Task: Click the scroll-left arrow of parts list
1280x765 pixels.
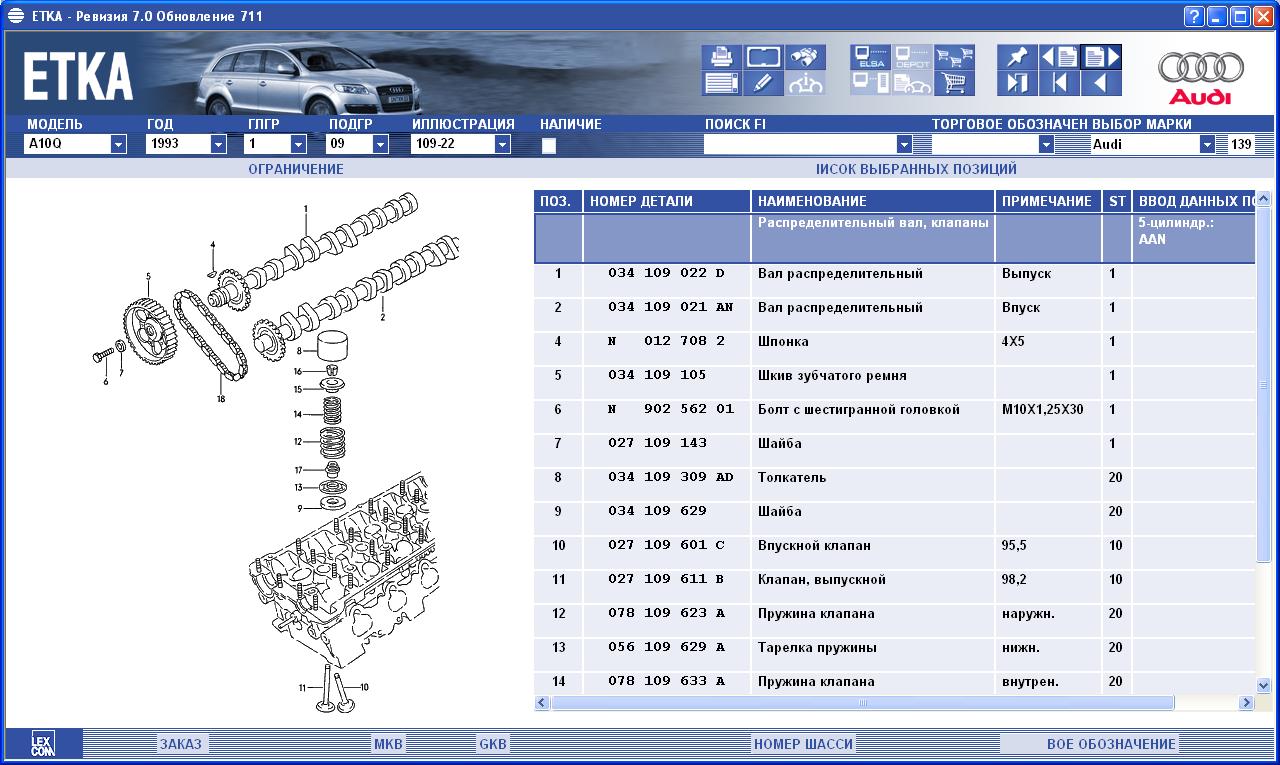Action: [x=543, y=703]
